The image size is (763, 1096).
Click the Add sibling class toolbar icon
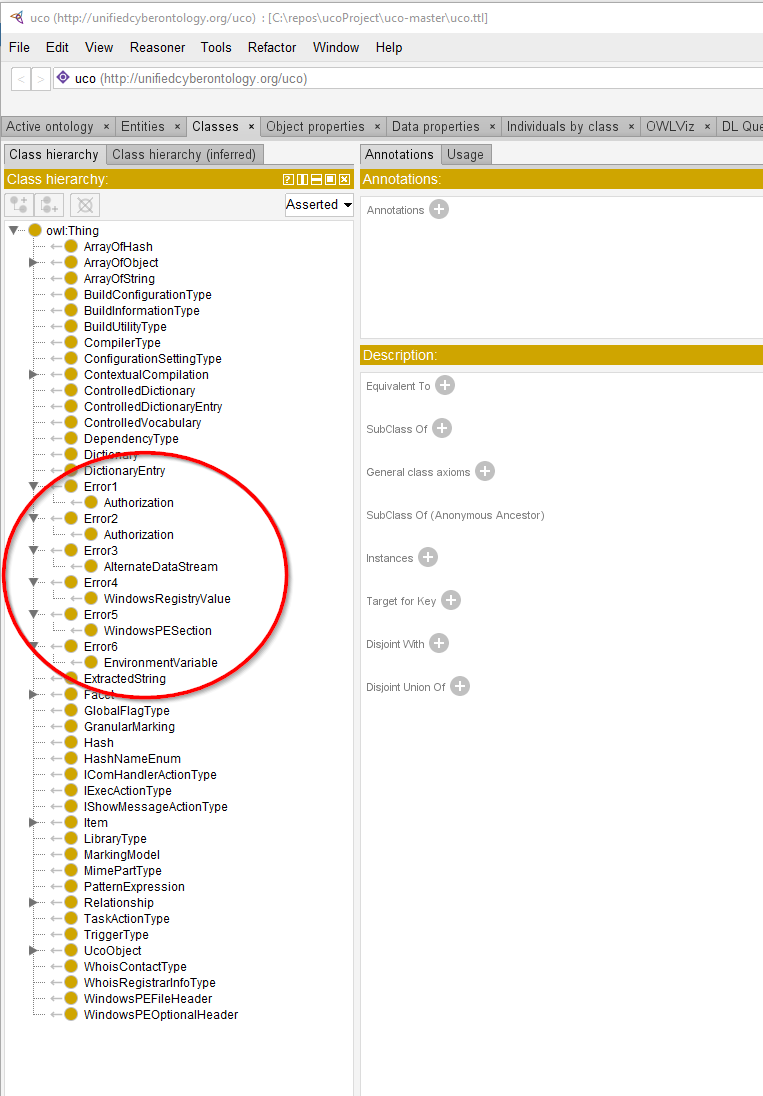pyautogui.click(x=49, y=205)
